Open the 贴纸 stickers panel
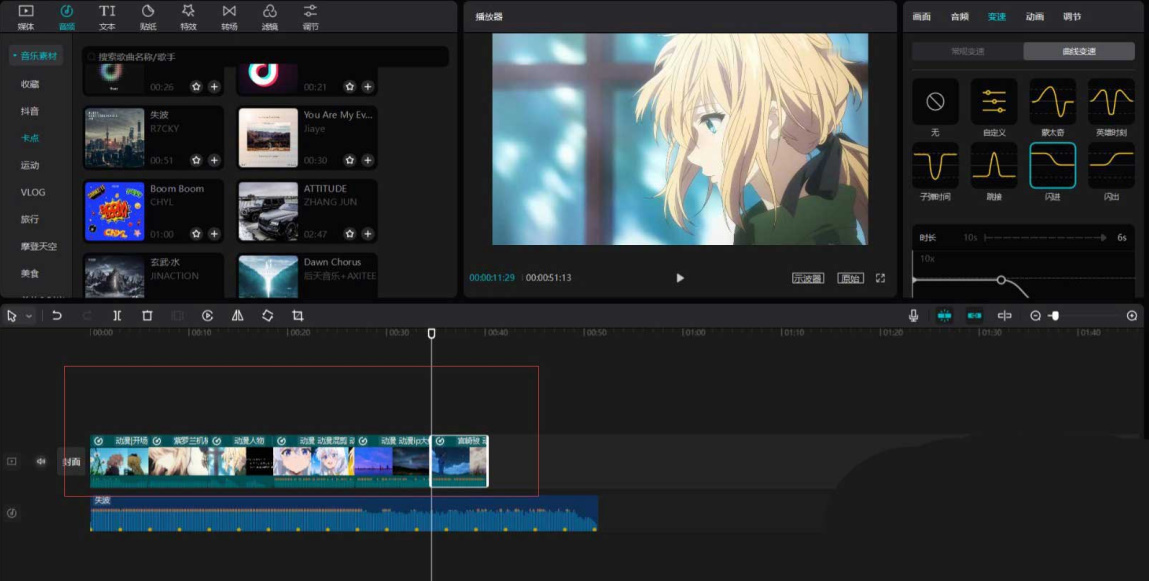1149x581 pixels. (148, 16)
